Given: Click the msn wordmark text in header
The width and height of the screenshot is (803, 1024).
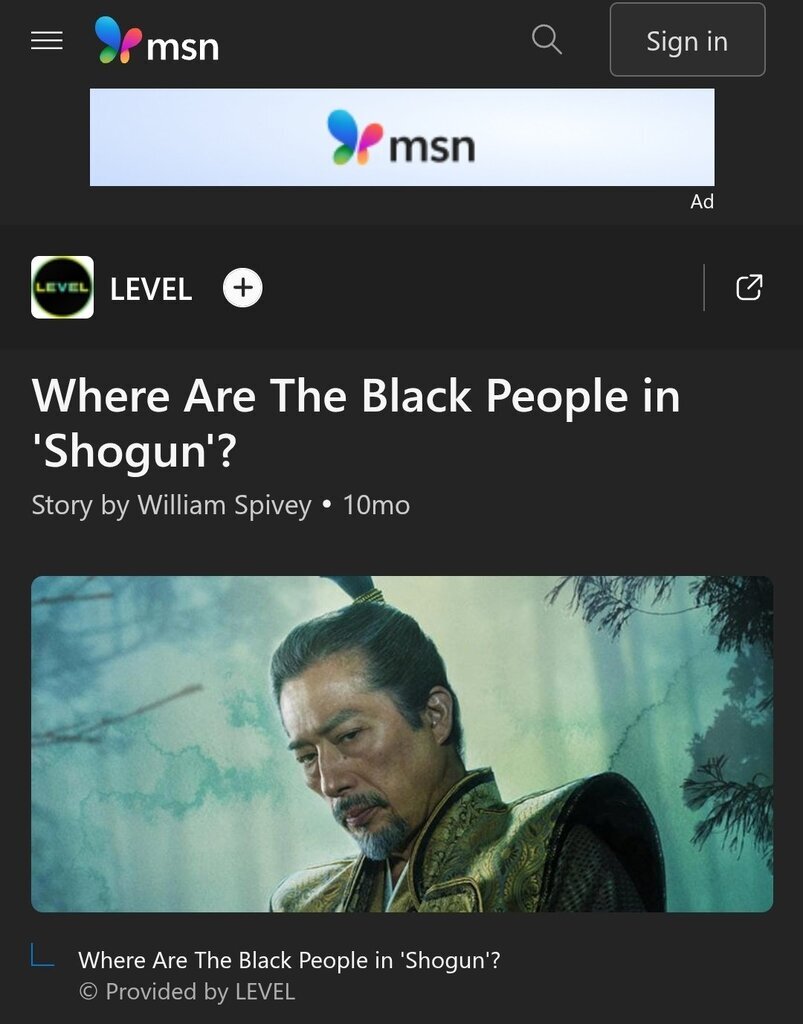Looking at the screenshot, I should pos(182,47).
